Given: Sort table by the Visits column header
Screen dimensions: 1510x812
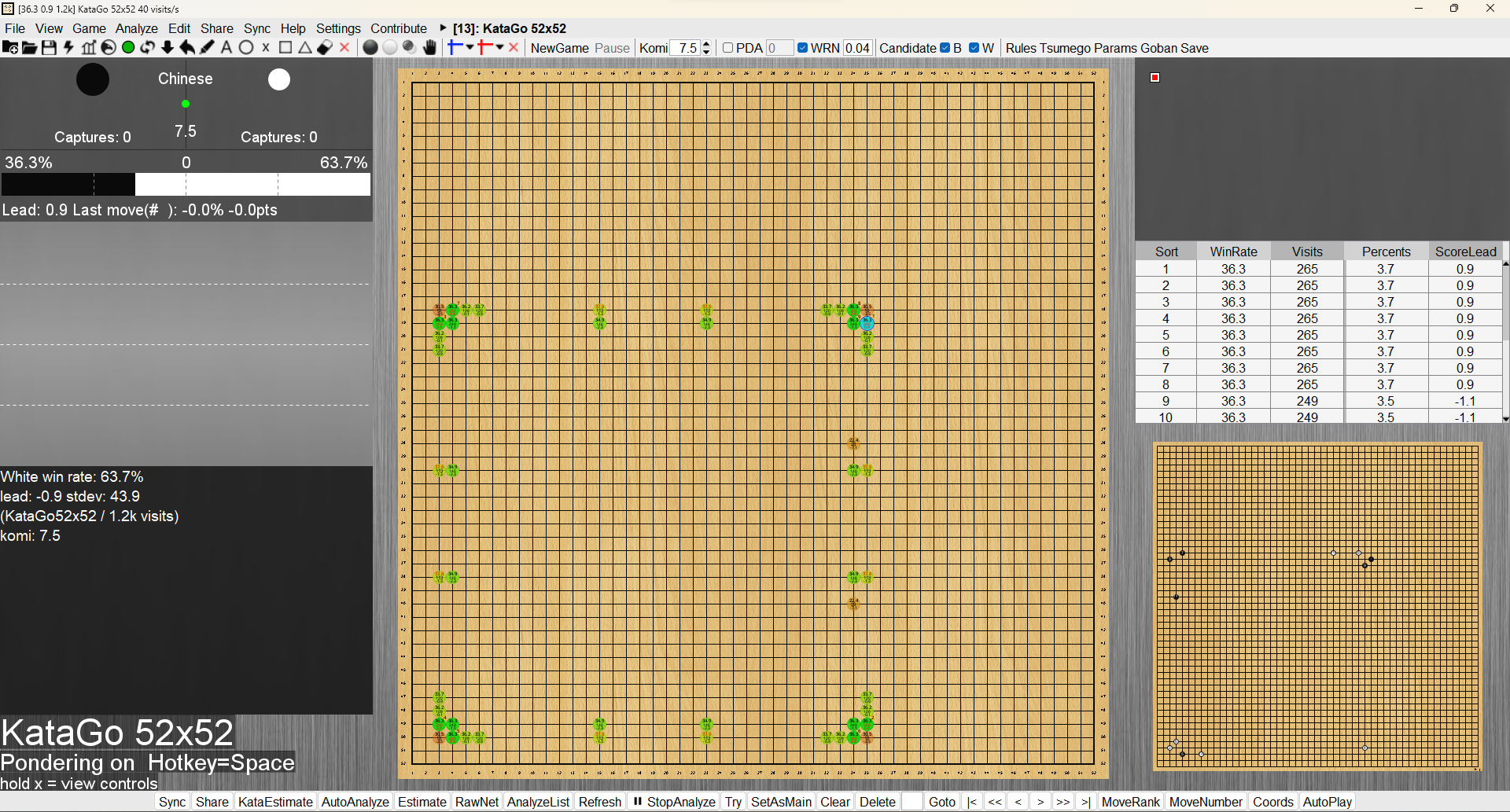Looking at the screenshot, I should coord(1306,252).
